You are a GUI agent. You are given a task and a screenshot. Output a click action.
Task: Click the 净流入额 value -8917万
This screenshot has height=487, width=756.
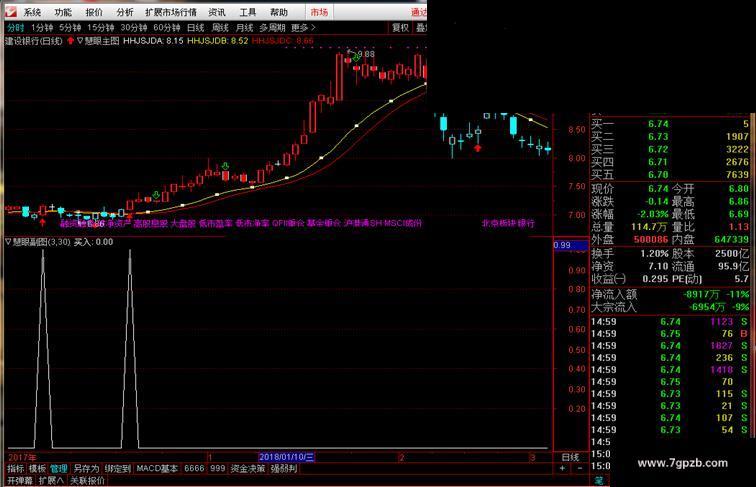tap(701, 294)
